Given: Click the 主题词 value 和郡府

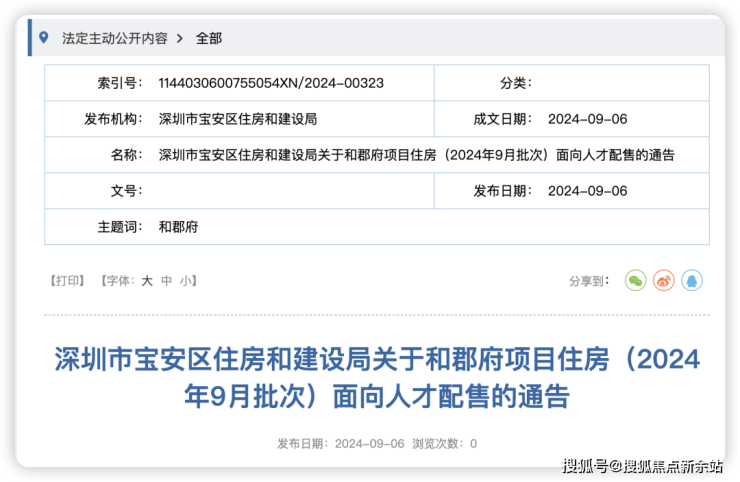Looking at the screenshot, I should point(178,227).
